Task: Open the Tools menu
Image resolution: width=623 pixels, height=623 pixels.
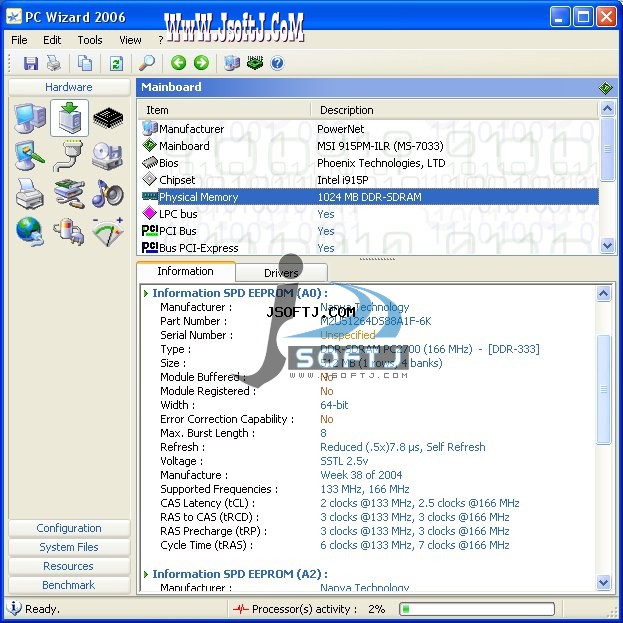Action: point(90,40)
